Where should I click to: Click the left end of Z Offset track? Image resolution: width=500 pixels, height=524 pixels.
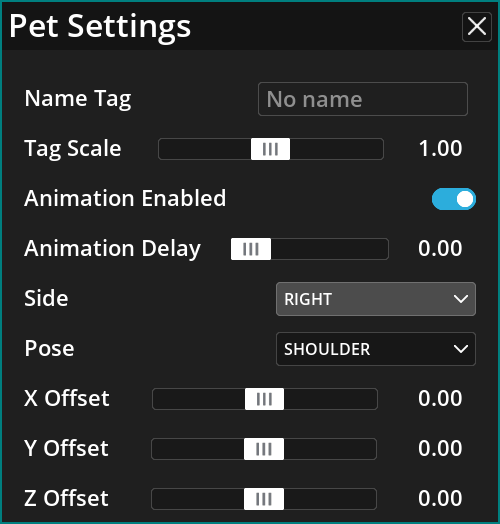pos(156,499)
